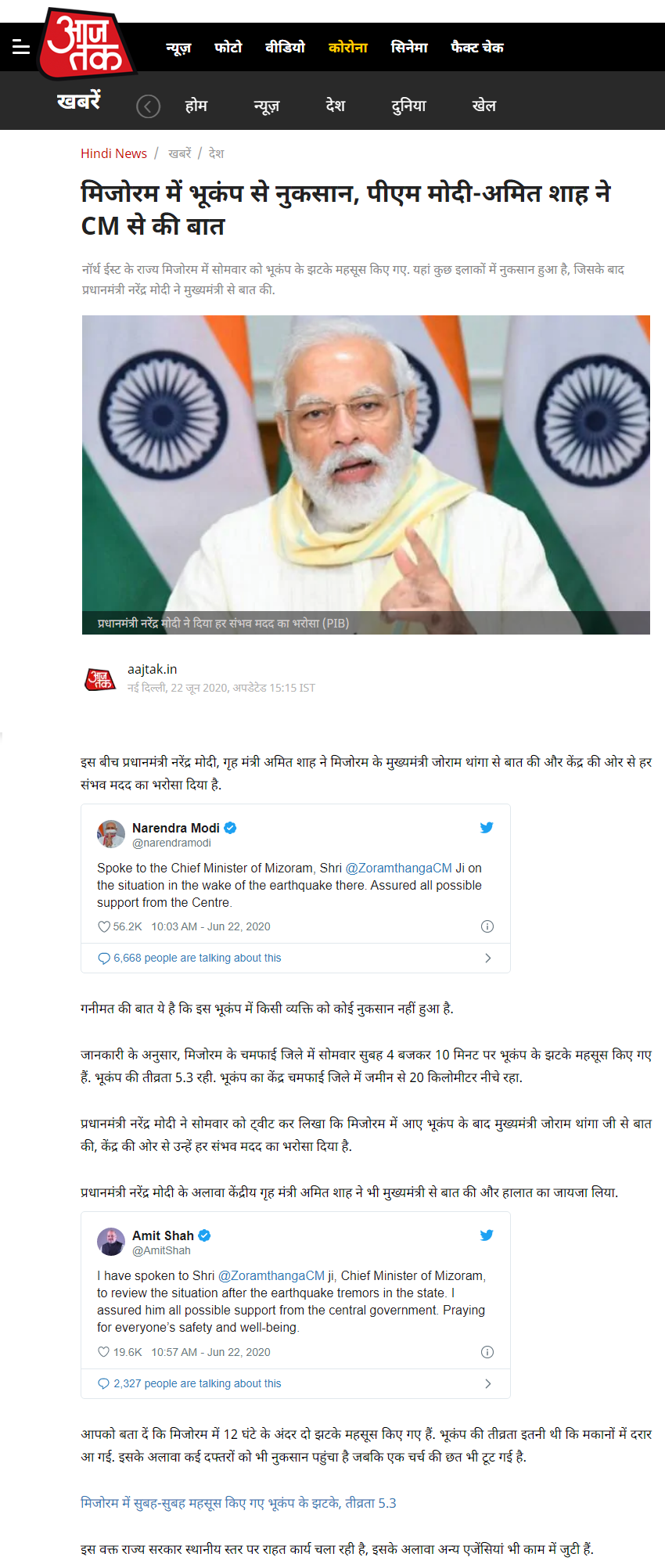Select the दुनिया tab in sub-navigation
Image resolution: width=665 pixels, height=1568 pixels.
408,106
